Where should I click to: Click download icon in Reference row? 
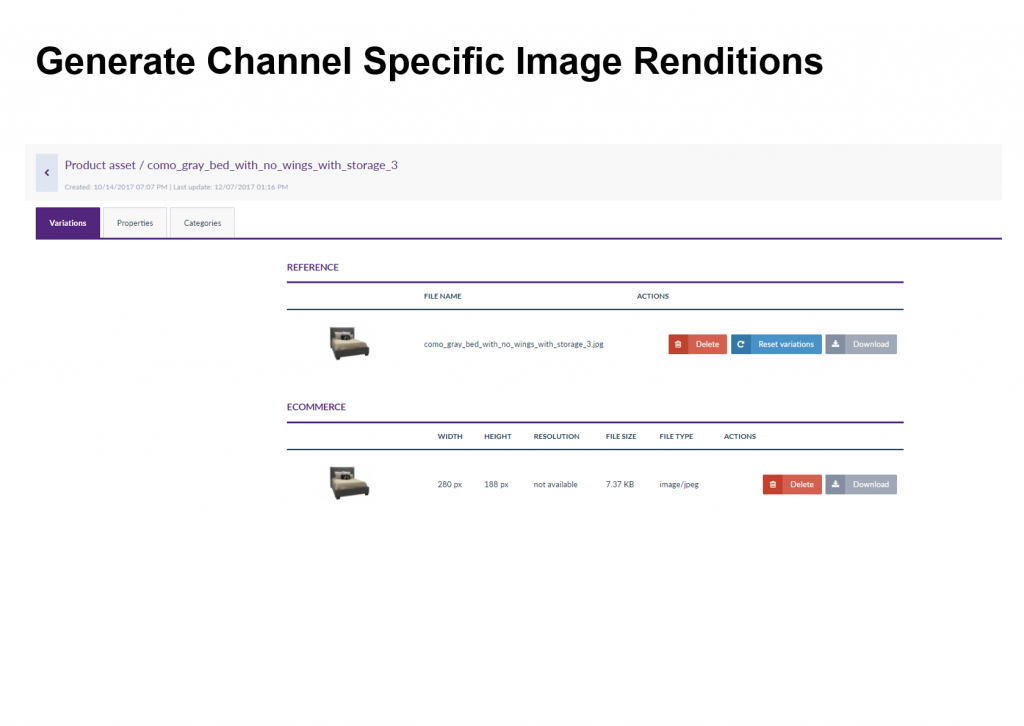pos(836,344)
